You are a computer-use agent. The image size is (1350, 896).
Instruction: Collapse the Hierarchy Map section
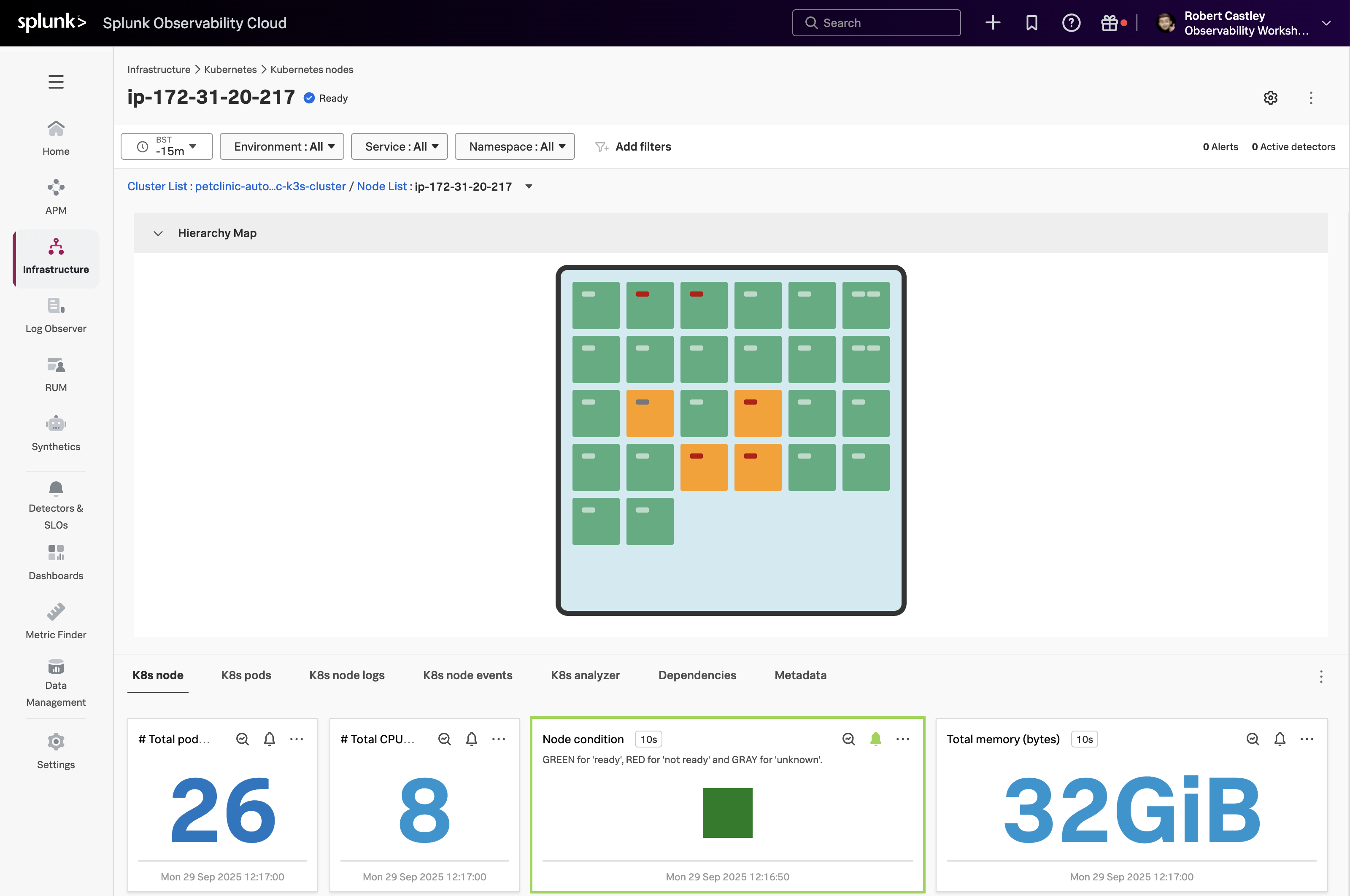(158, 233)
